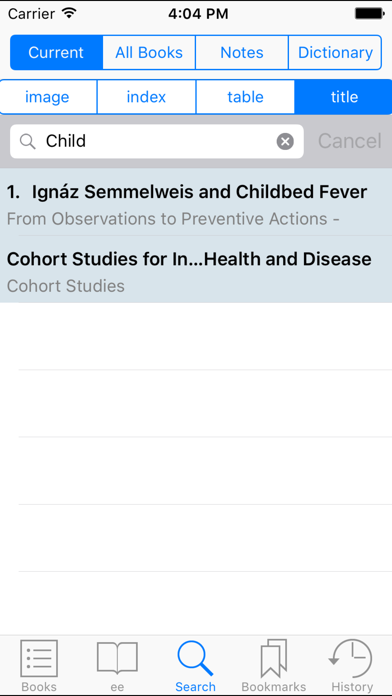This screenshot has height=696, width=392.
Task: Open the History clock icon
Action: 352,658
